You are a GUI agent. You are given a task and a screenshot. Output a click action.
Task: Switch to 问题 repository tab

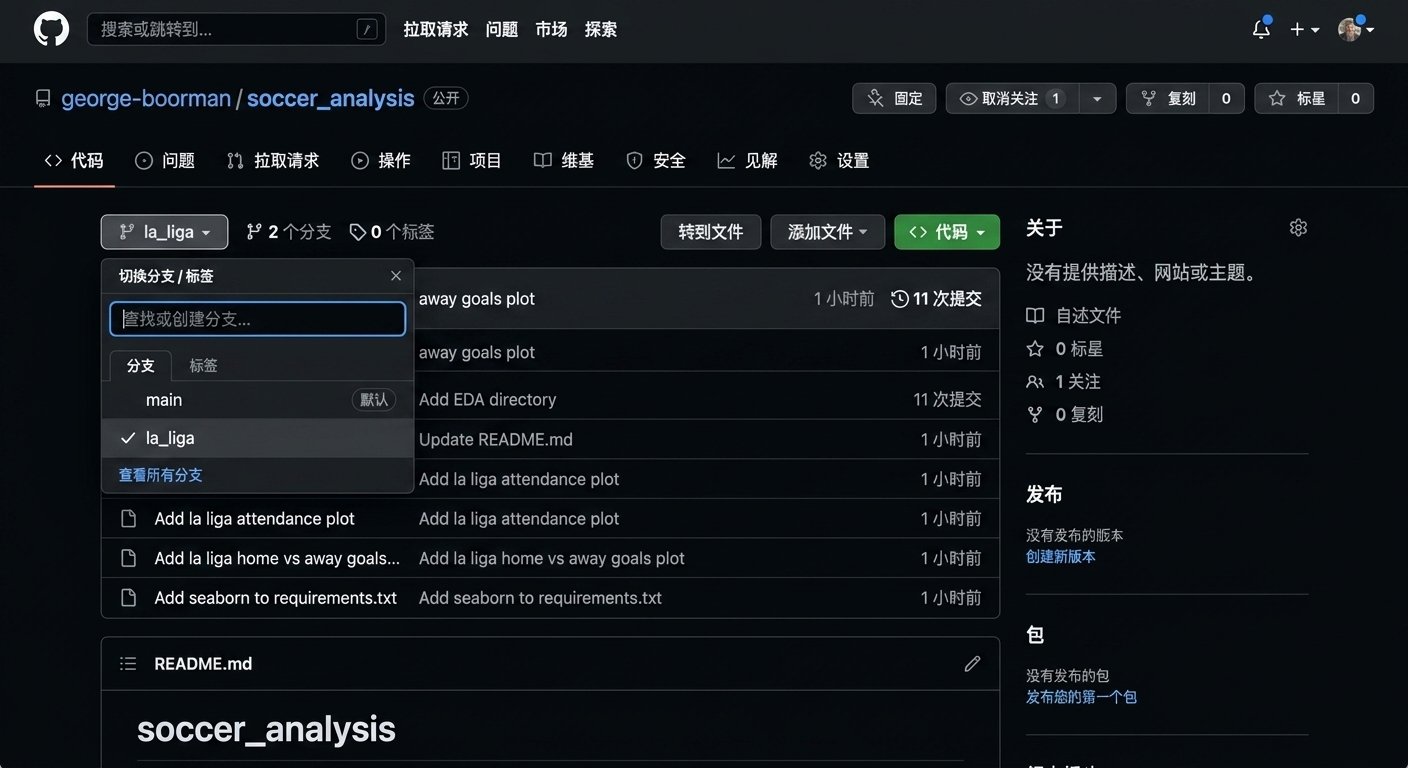click(165, 160)
